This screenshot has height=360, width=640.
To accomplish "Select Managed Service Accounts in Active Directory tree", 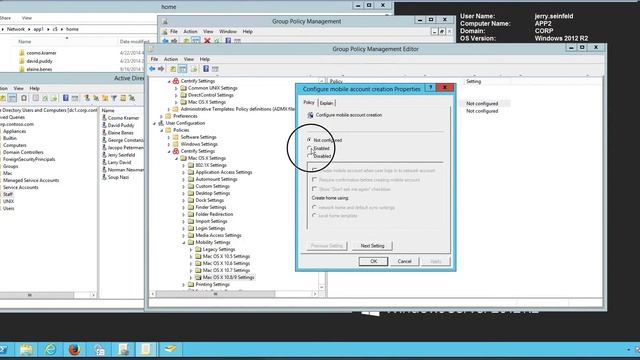I will coord(31,180).
